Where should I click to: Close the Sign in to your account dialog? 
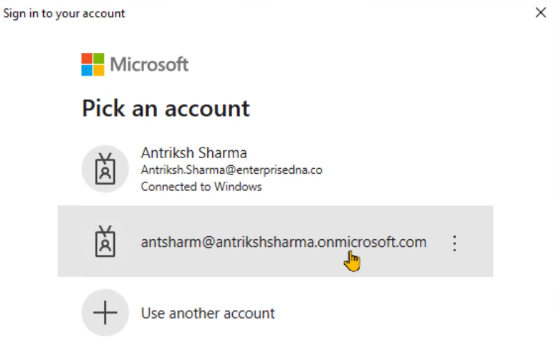coord(541,13)
